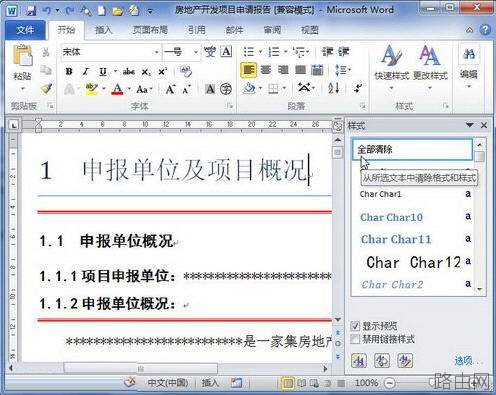The image size is (496, 395).
Task: Click the decrease indent icon
Action: coord(327,52)
